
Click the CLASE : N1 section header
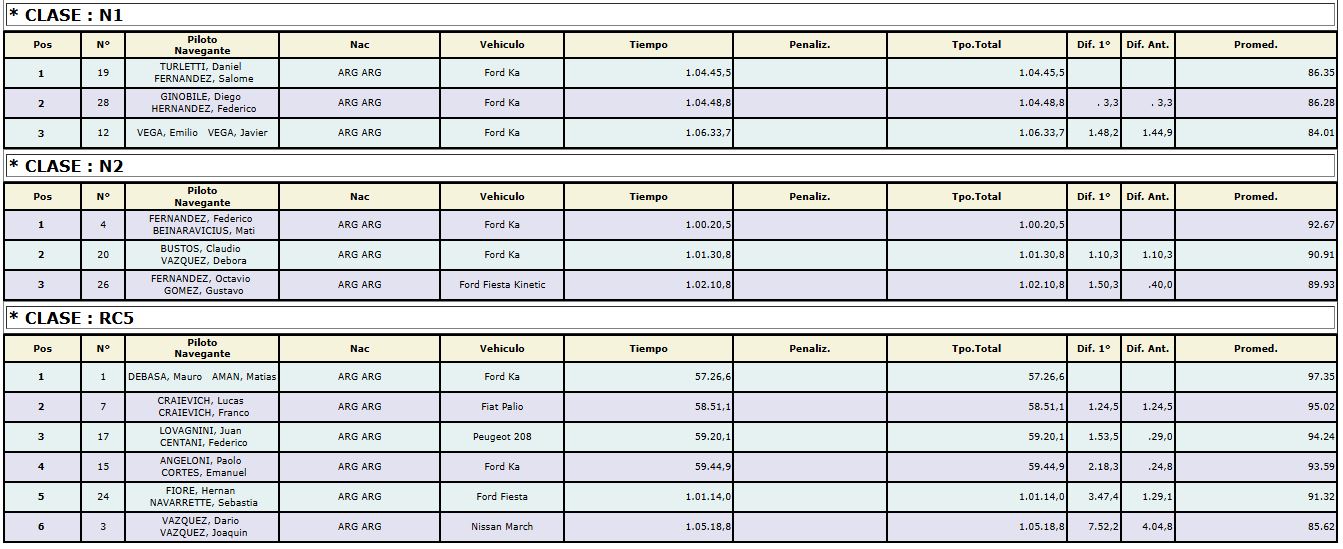(x=670, y=14)
